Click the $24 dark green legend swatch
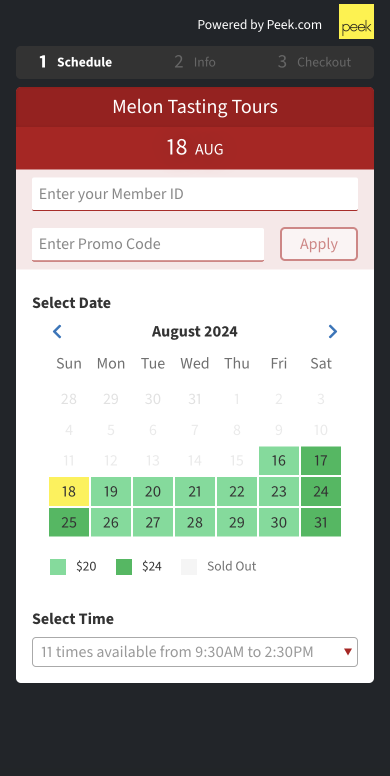Screen dimensions: 390x776 (x=124, y=567)
